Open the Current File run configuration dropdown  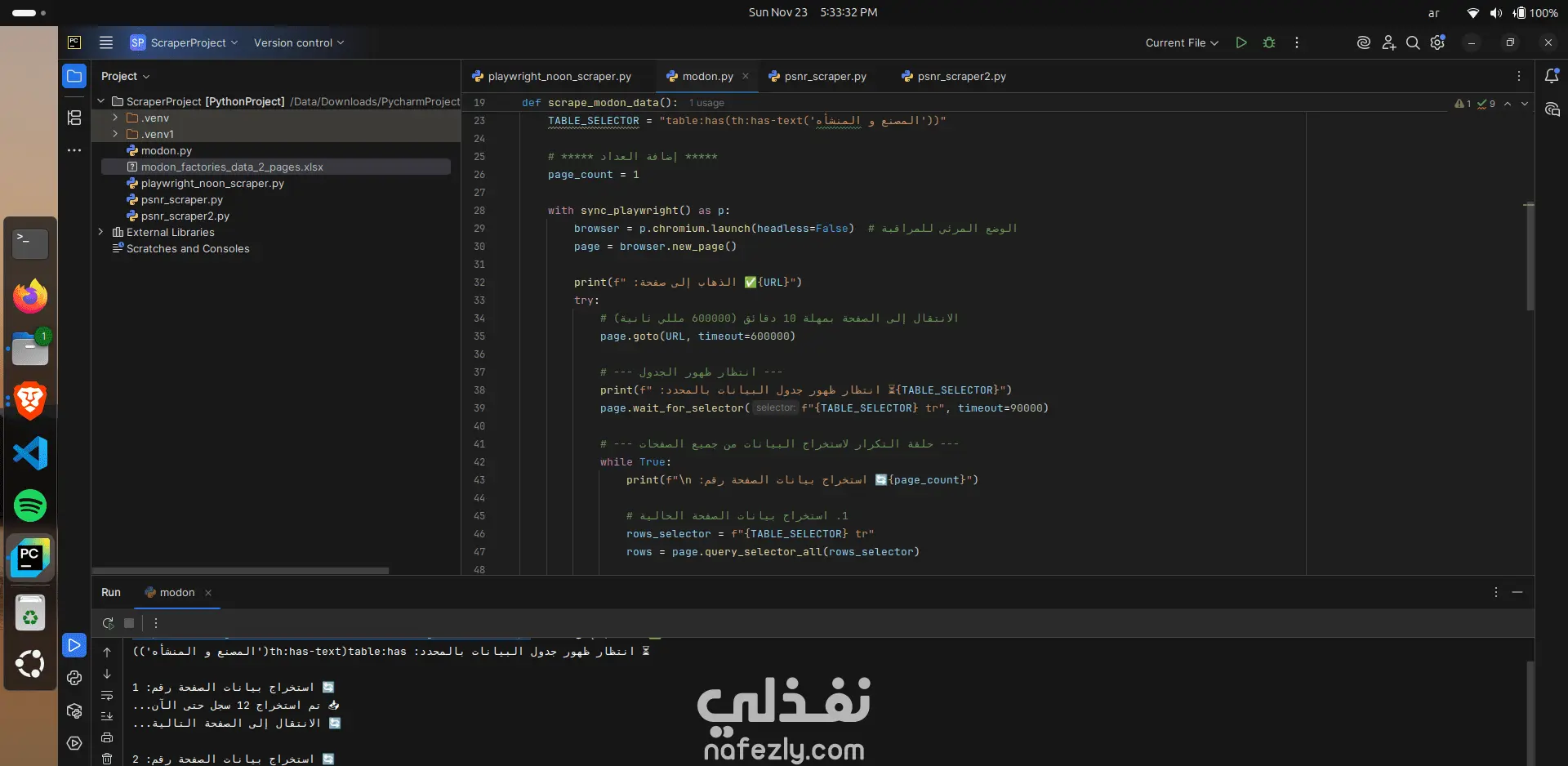tap(1182, 42)
